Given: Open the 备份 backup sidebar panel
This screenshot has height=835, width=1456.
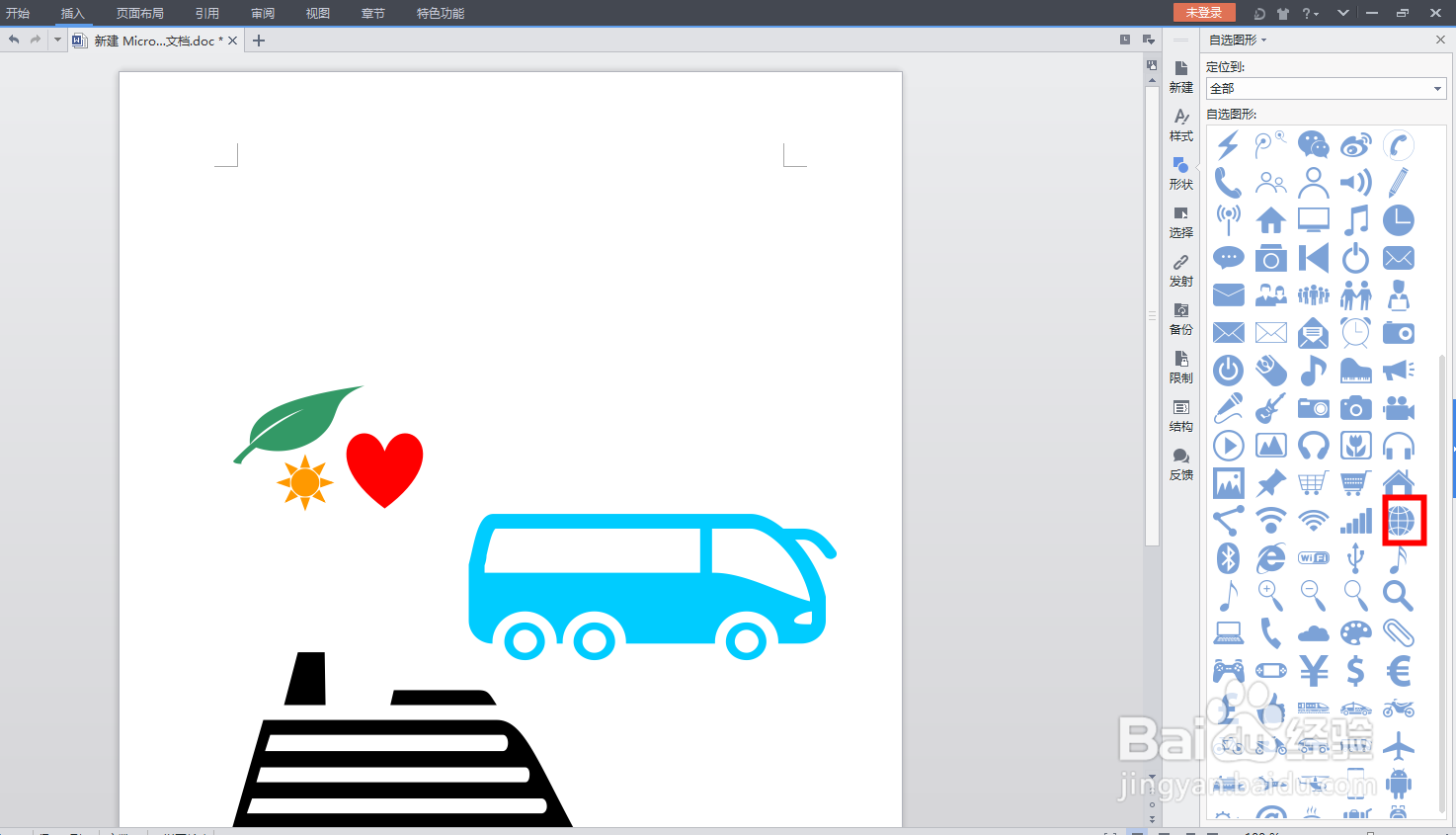Looking at the screenshot, I should [x=1181, y=319].
